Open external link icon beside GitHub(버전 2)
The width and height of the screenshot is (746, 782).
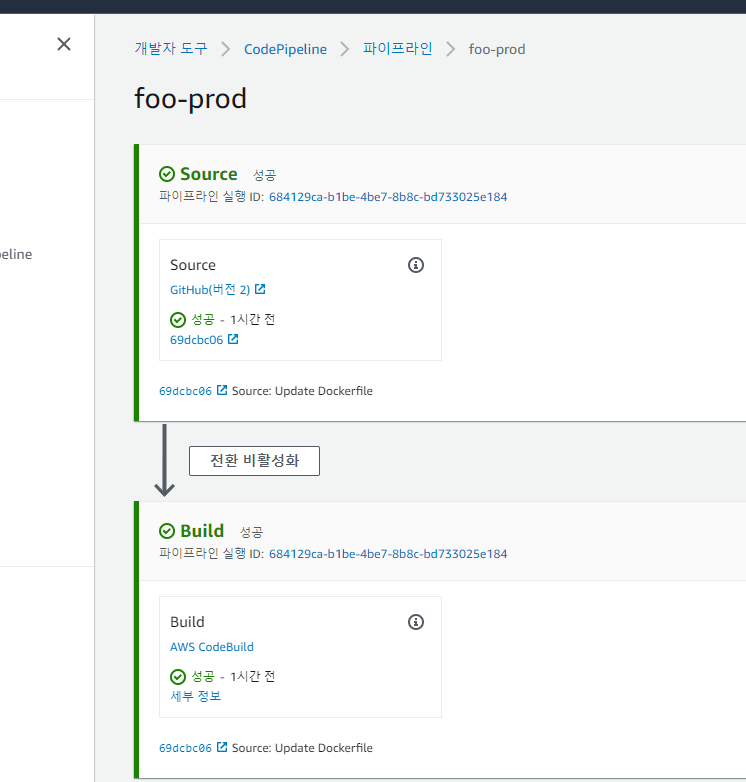tap(260, 290)
